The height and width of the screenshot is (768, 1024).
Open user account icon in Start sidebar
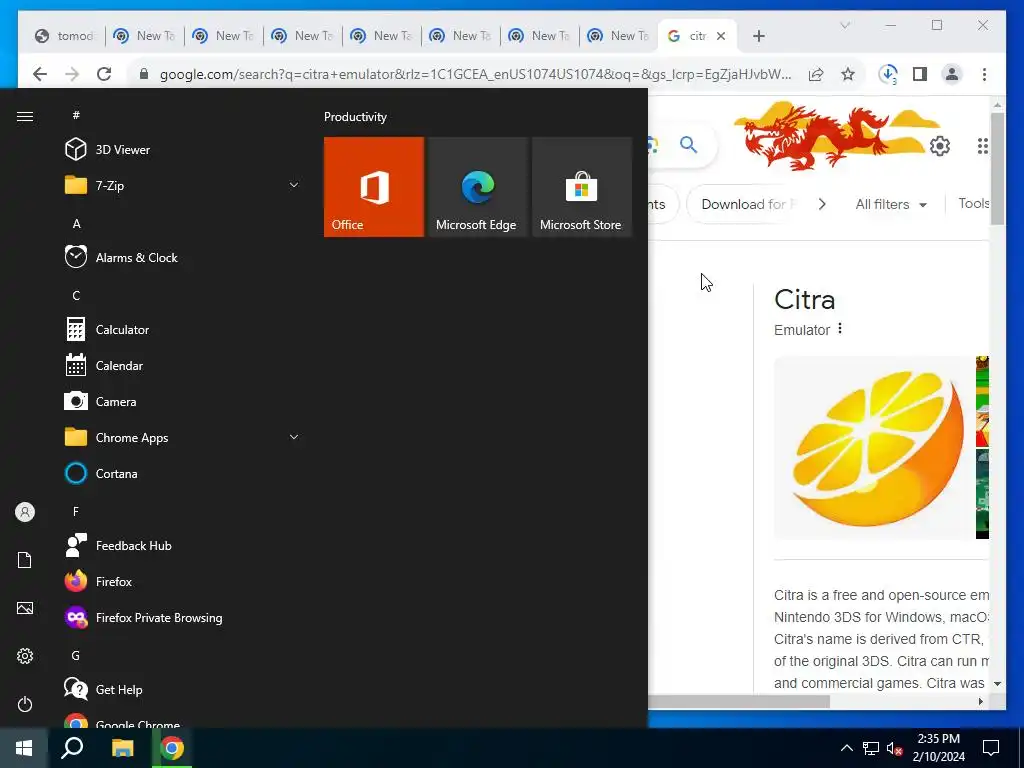[x=25, y=512]
